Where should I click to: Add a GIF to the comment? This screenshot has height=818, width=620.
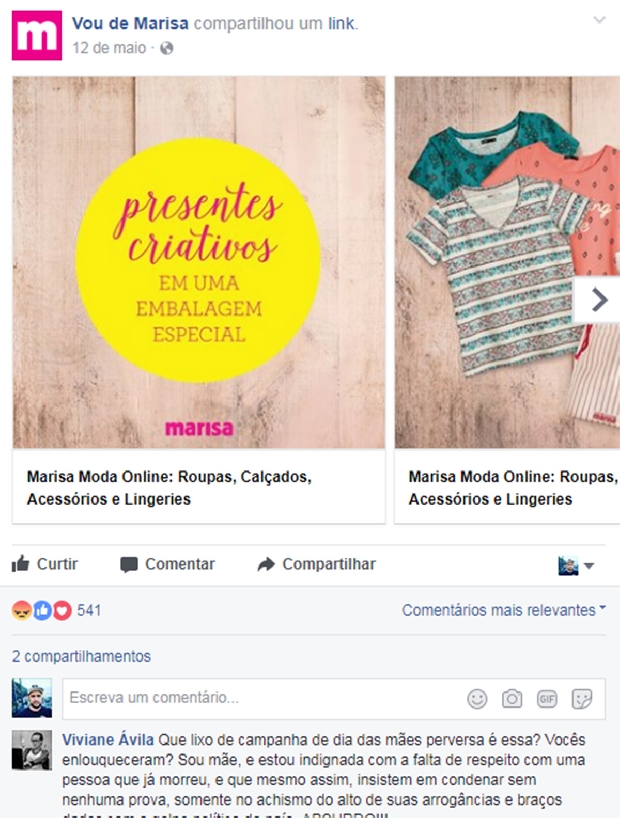coord(547,699)
